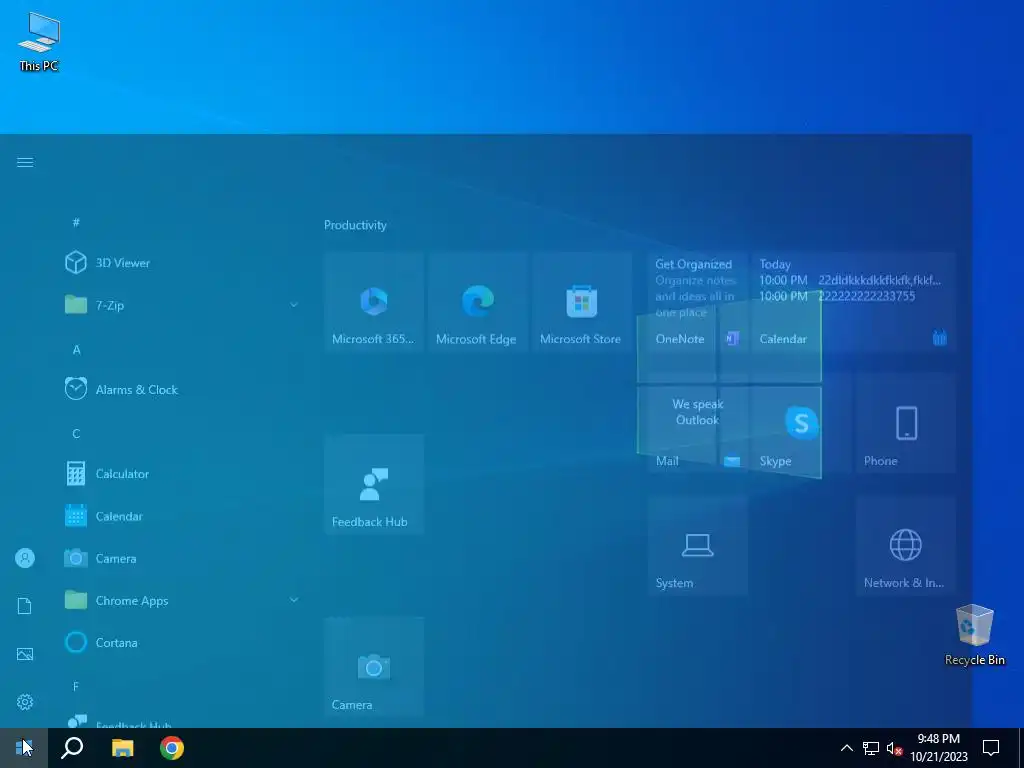Screen dimensions: 1024x768
Task: Open Pictures from the Start sidebar
Action: pyautogui.click(x=25, y=654)
